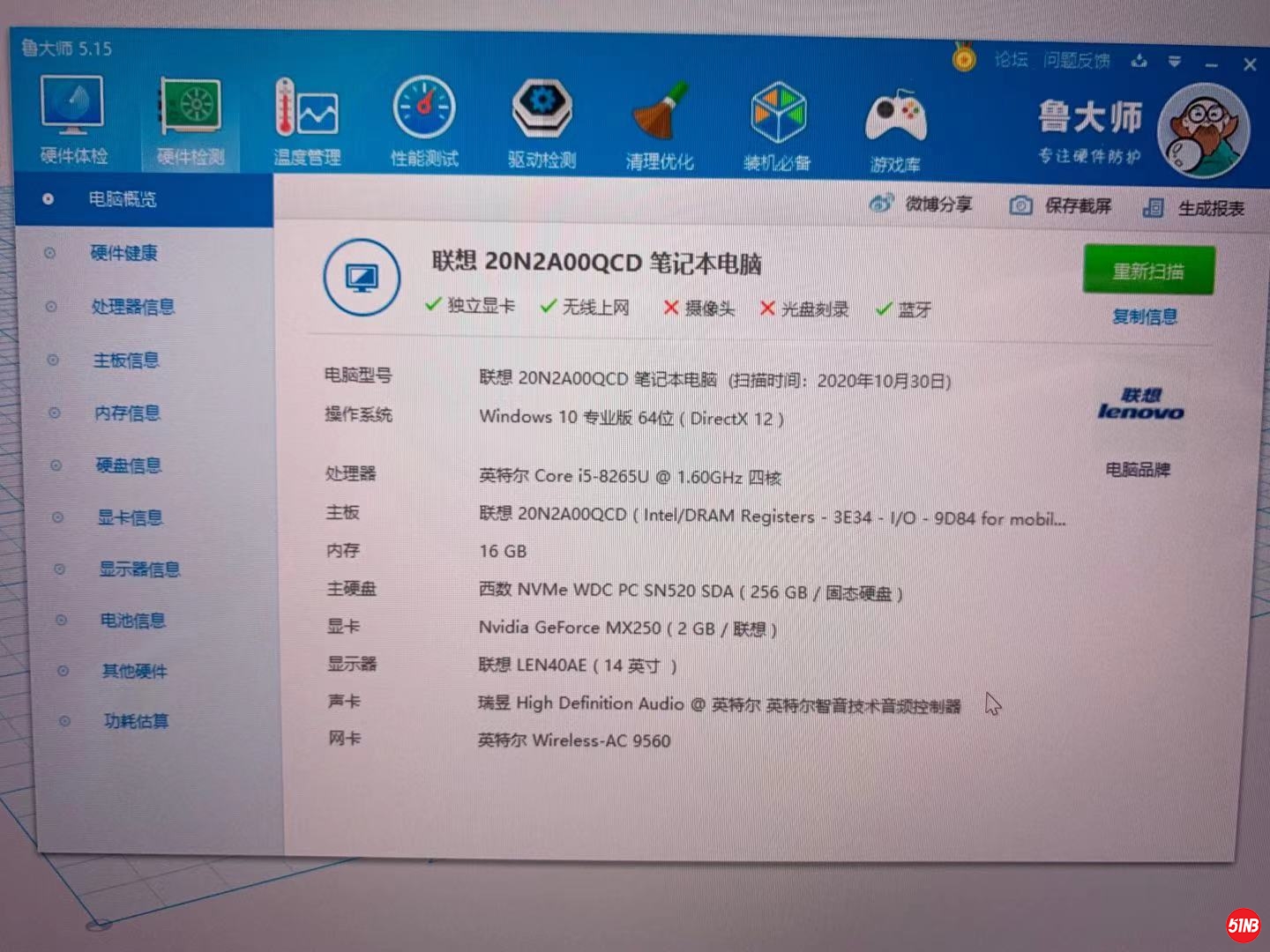Click green 重新扫描 rescan button
1270x952 pixels.
click(1148, 270)
